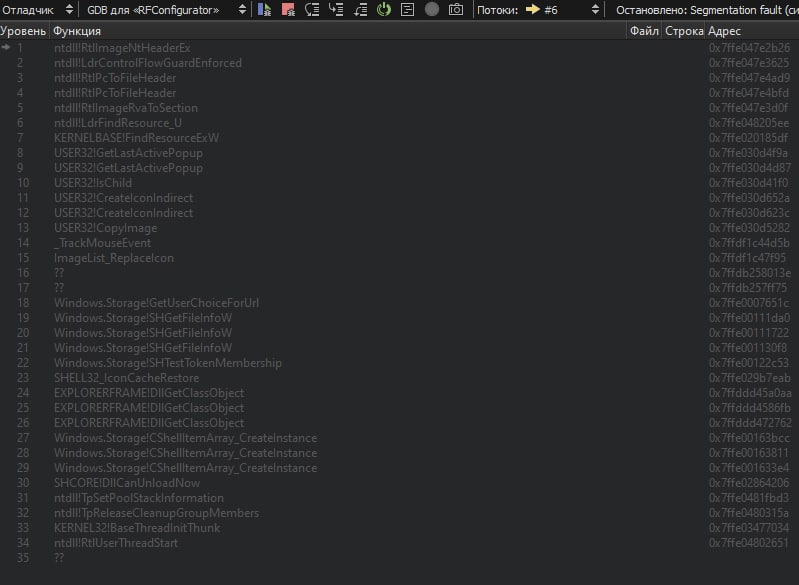The height and width of the screenshot is (585, 799).
Task: Open the Потоки thread #6 dropdown
Action: tap(563, 10)
